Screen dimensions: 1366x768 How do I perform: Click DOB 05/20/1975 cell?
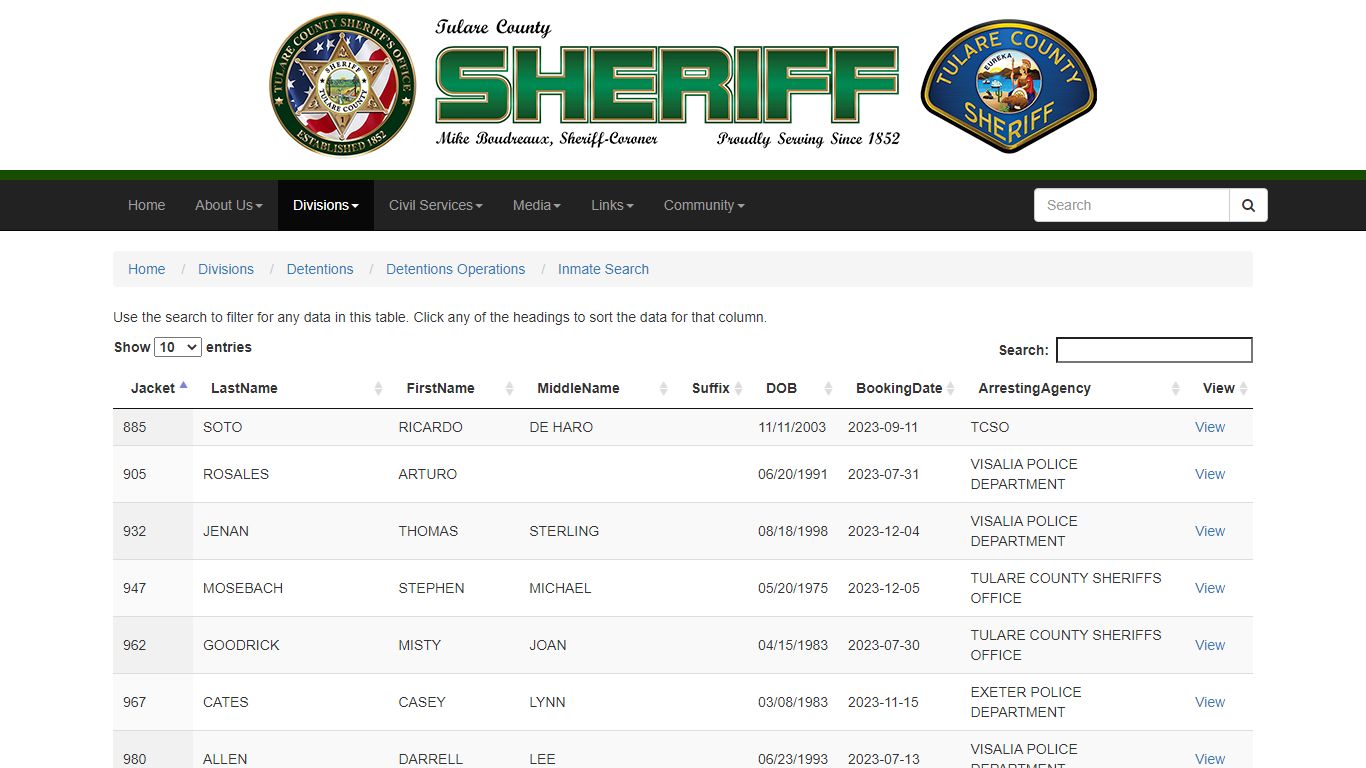[793, 588]
